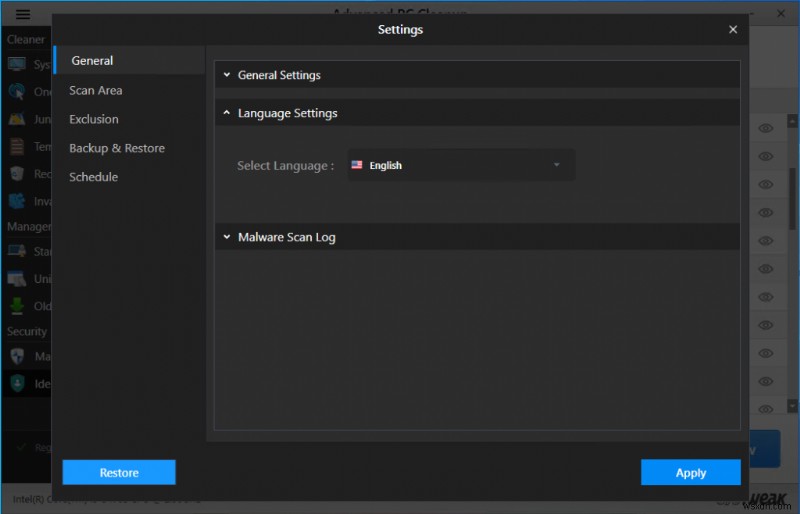Click the Temporary files document icon in sidebar
The width and height of the screenshot is (800, 514).
[16, 146]
